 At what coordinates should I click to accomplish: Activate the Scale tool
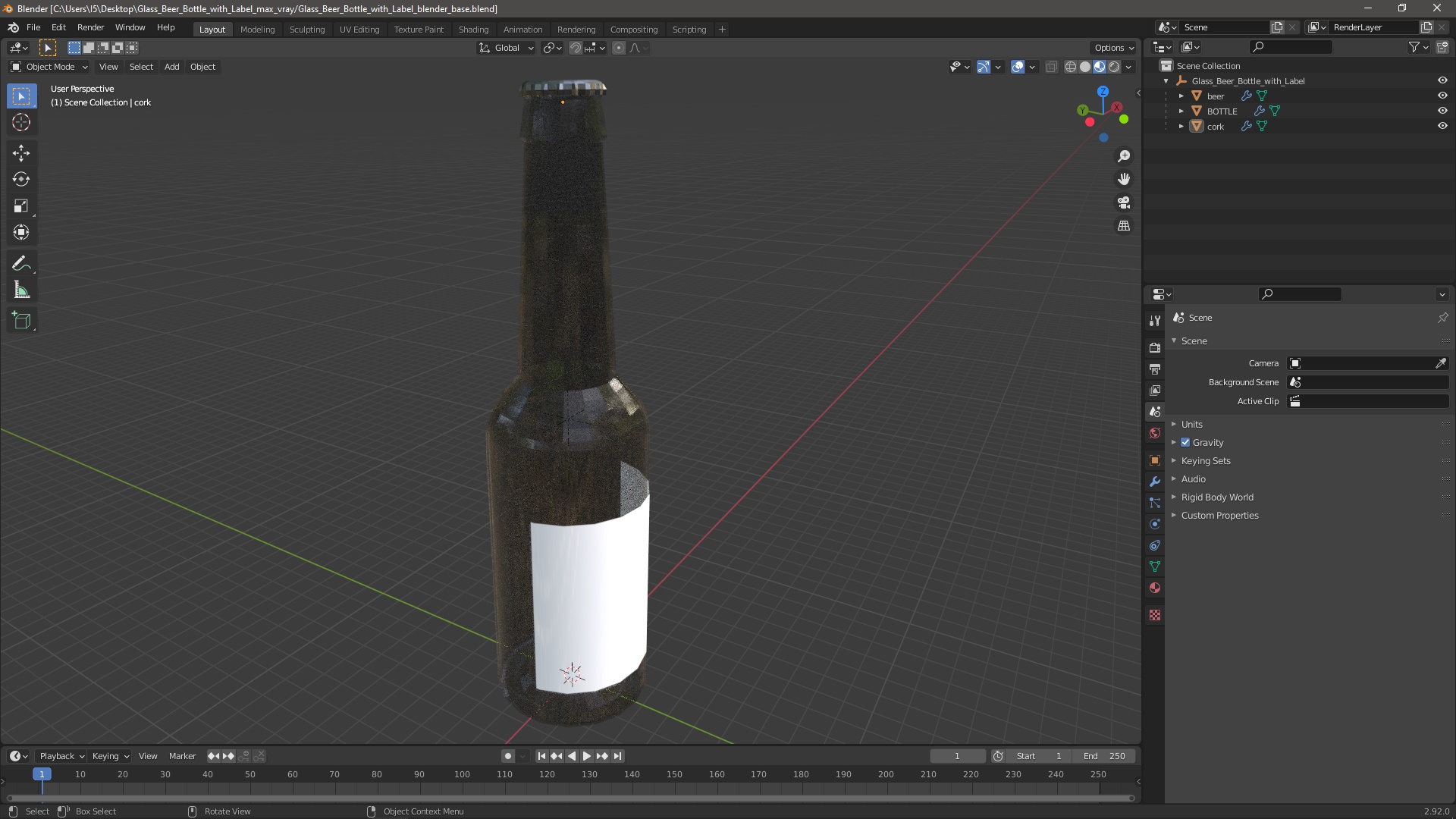click(x=21, y=206)
